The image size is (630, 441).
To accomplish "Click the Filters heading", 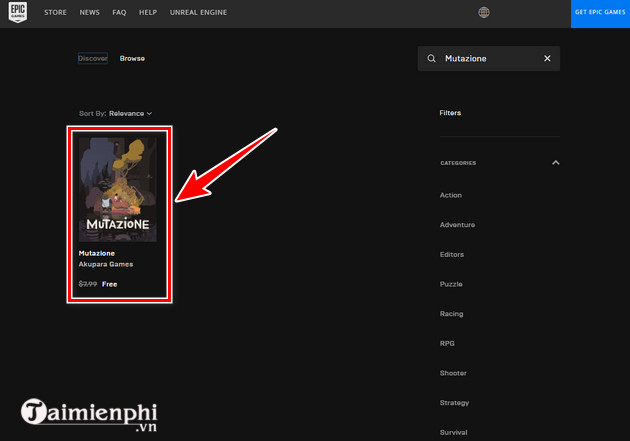I will click(450, 113).
